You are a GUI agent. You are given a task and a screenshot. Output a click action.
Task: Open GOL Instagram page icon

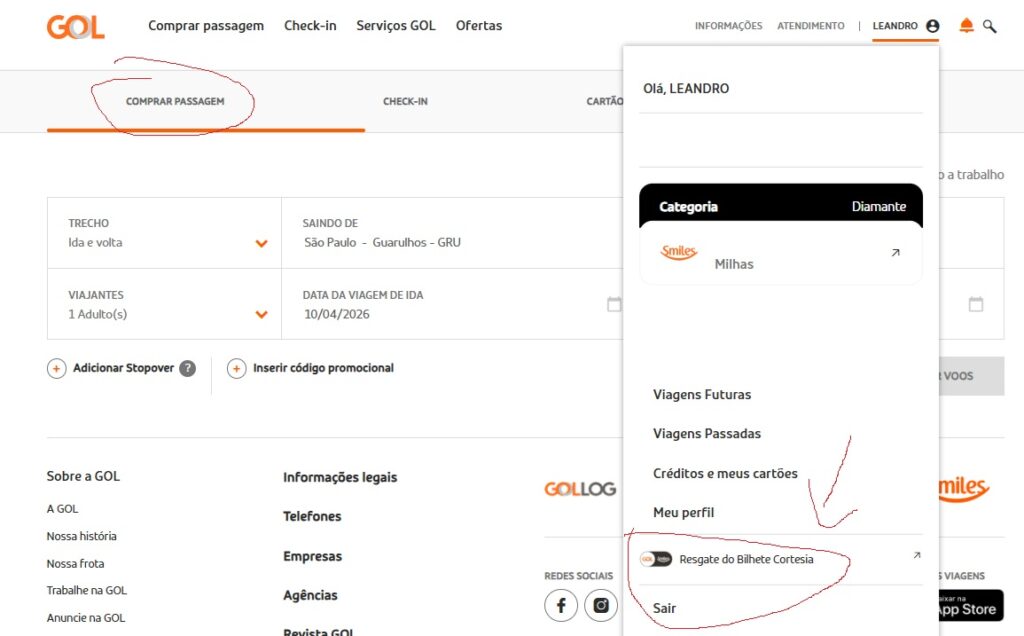[601, 605]
